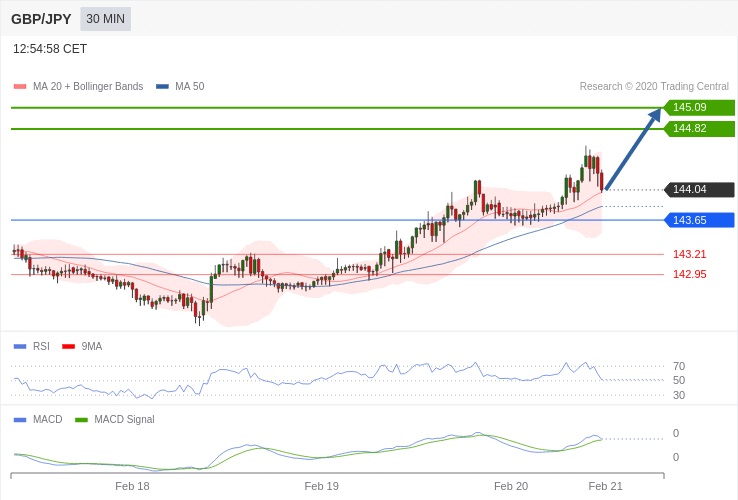Click the MACD legend marker
Image resolution: width=738 pixels, height=500 pixels.
point(20,420)
